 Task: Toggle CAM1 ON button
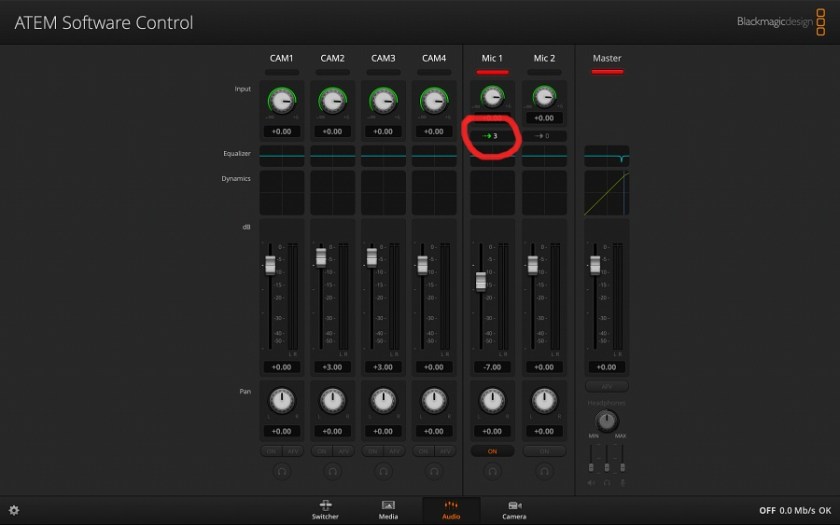272,452
